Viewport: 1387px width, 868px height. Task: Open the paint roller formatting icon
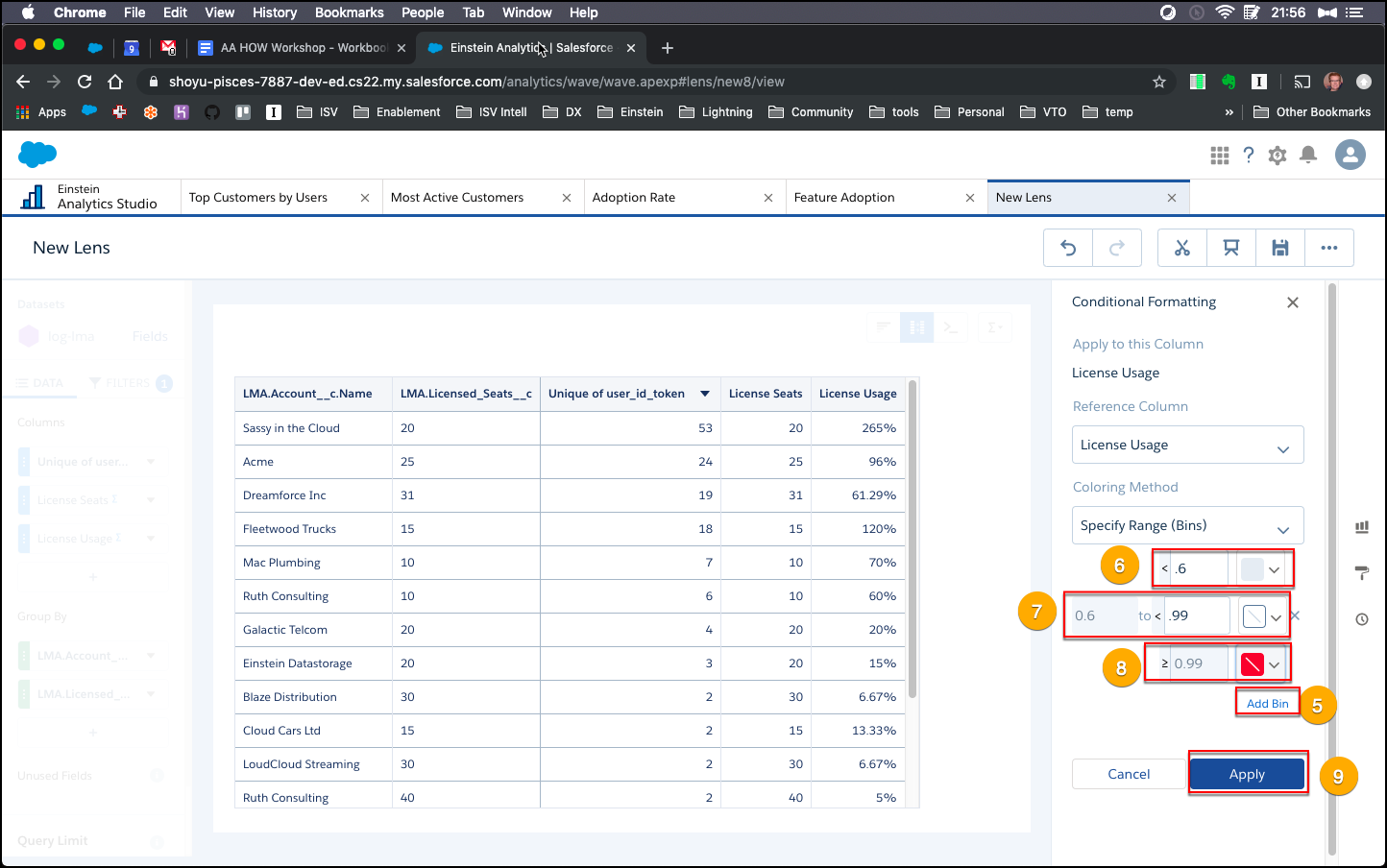pos(1362,573)
